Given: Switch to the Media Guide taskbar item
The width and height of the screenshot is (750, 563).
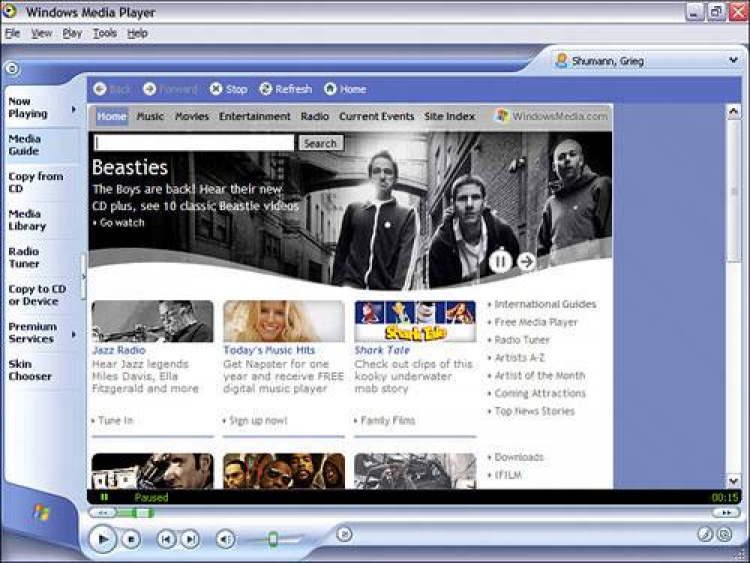Looking at the screenshot, I should point(41,145).
